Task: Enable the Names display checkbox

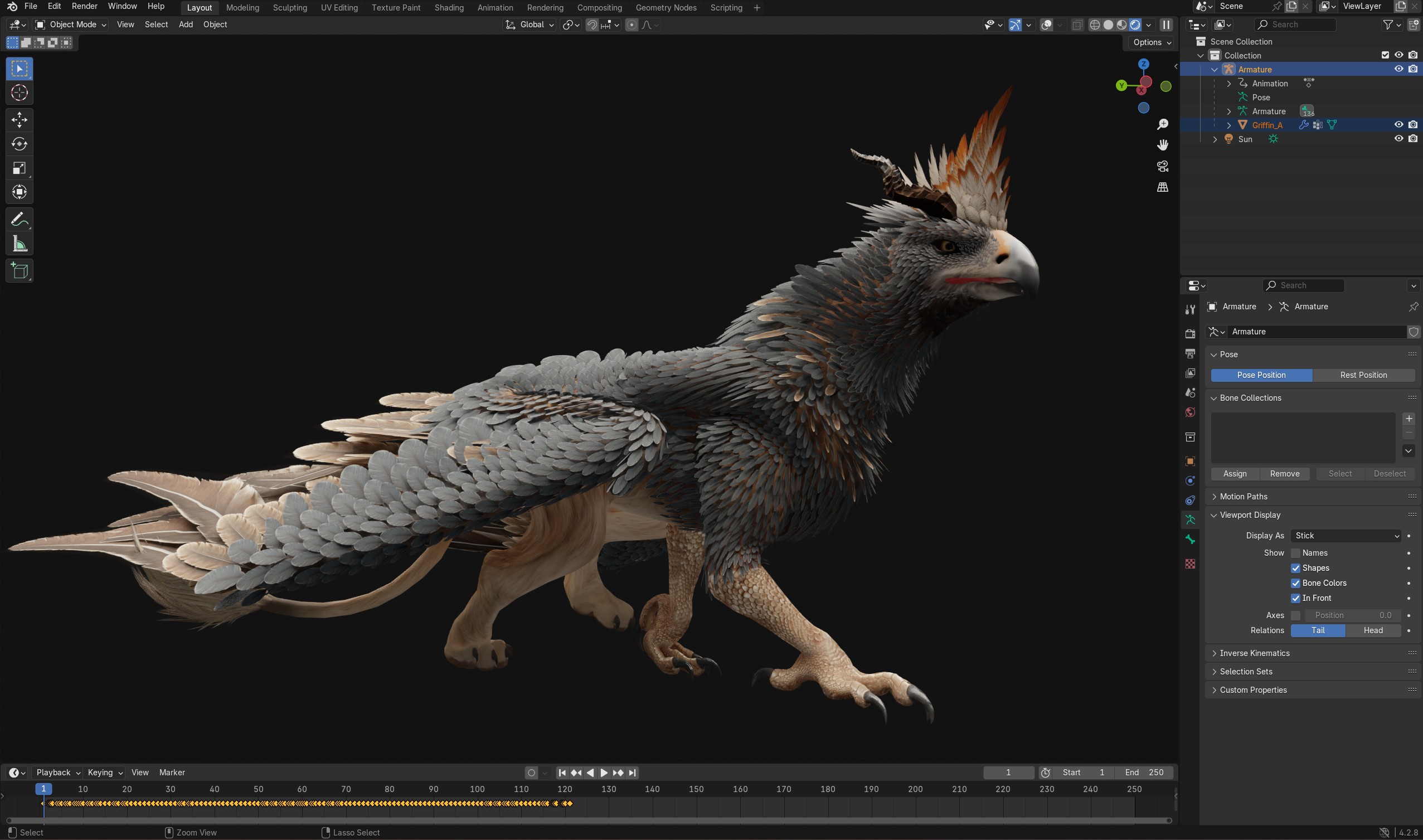Action: tap(1296, 553)
